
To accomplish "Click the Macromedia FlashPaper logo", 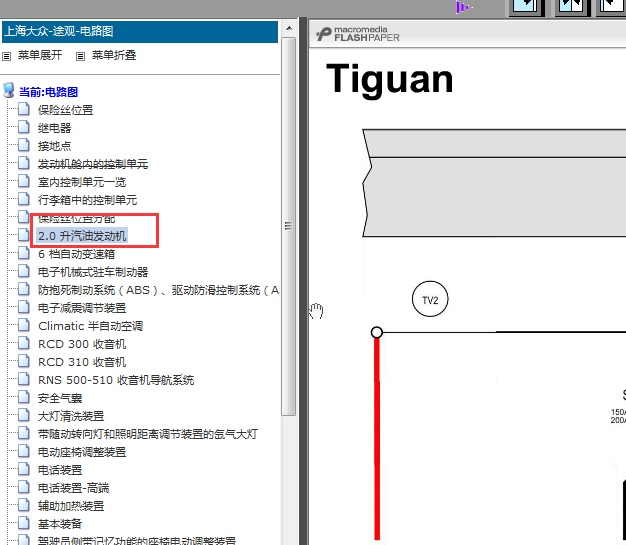I will pos(358,34).
